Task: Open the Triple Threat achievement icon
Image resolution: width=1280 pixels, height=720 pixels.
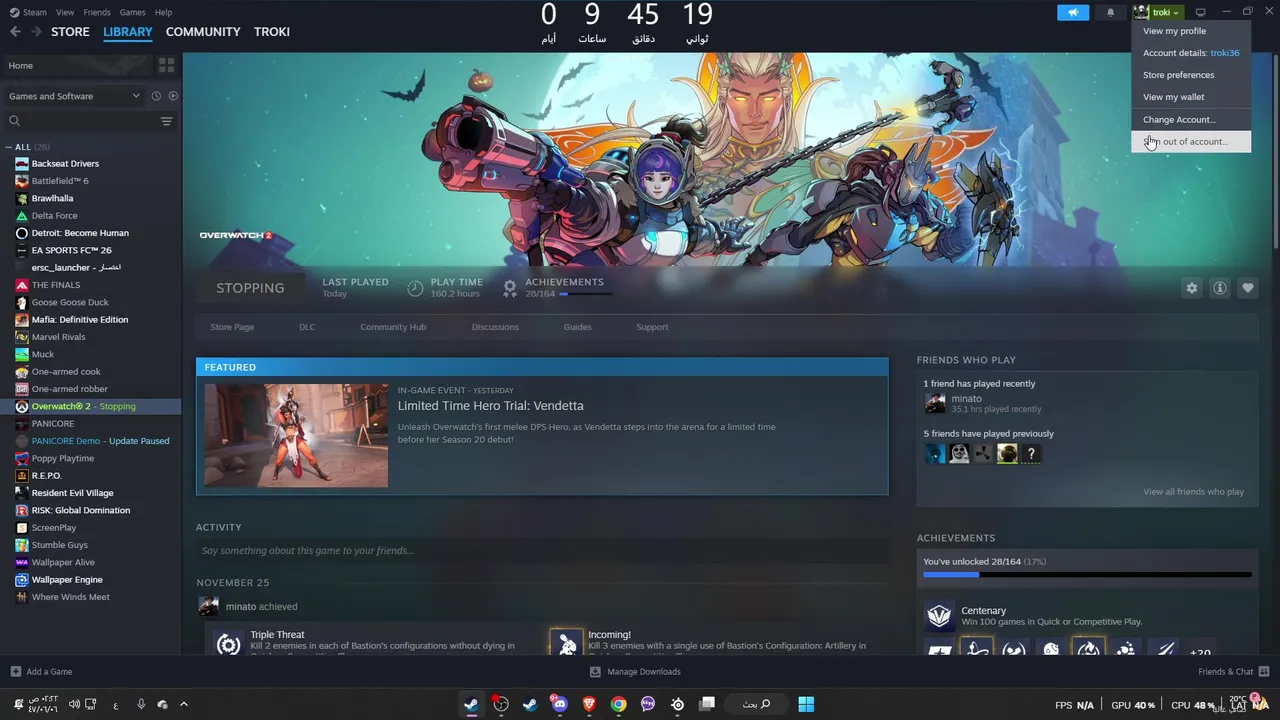Action: point(228,643)
